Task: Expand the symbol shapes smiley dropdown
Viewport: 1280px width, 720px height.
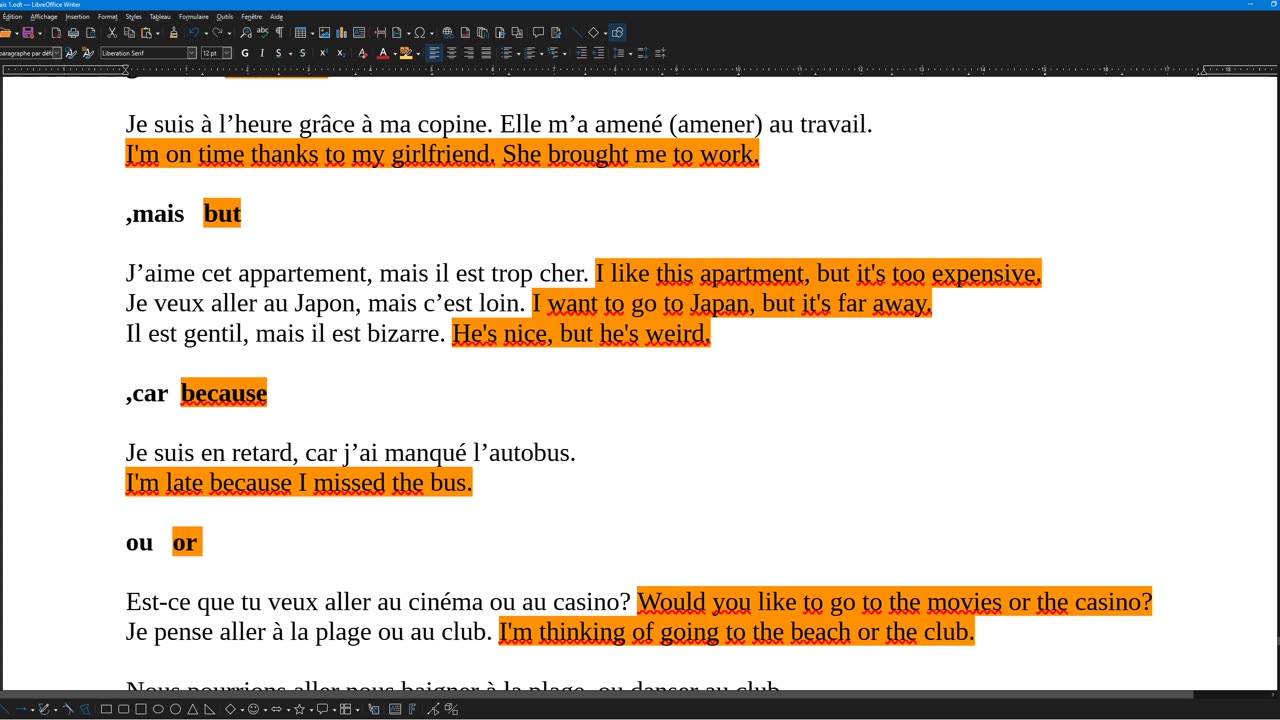Action: coord(265,709)
